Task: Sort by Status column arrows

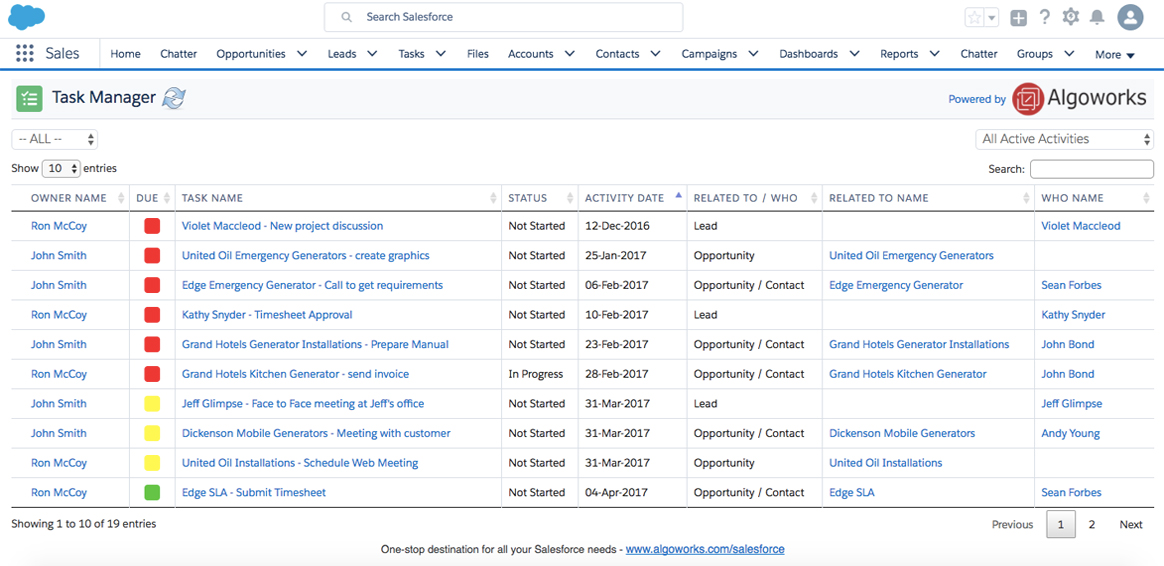Action: [570, 198]
